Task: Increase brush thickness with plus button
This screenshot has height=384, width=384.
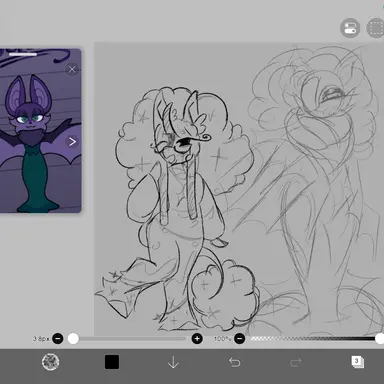Action: [197, 339]
